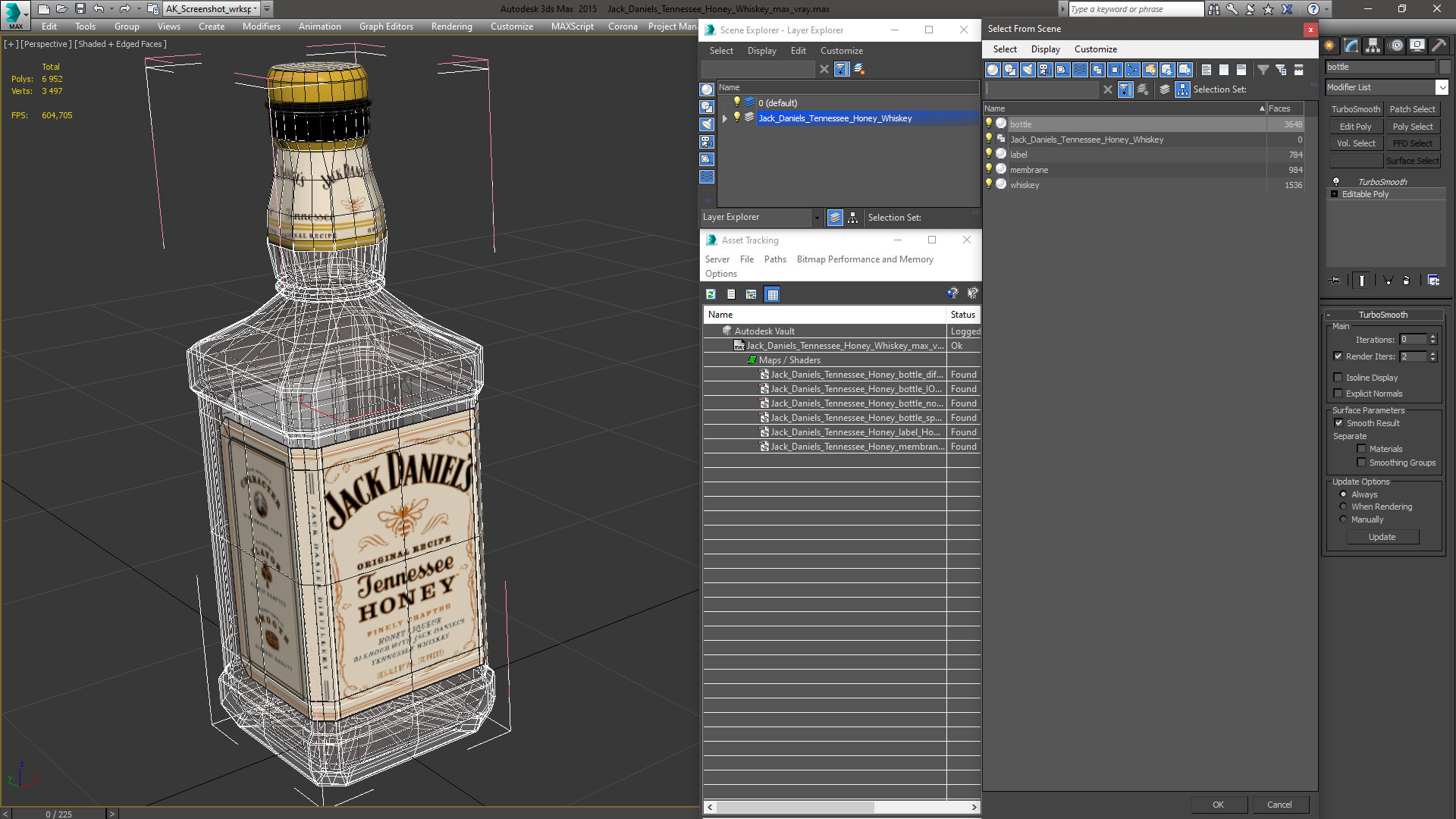Toggle Smooth Result checkbox
1456x819 pixels.
pos(1338,423)
